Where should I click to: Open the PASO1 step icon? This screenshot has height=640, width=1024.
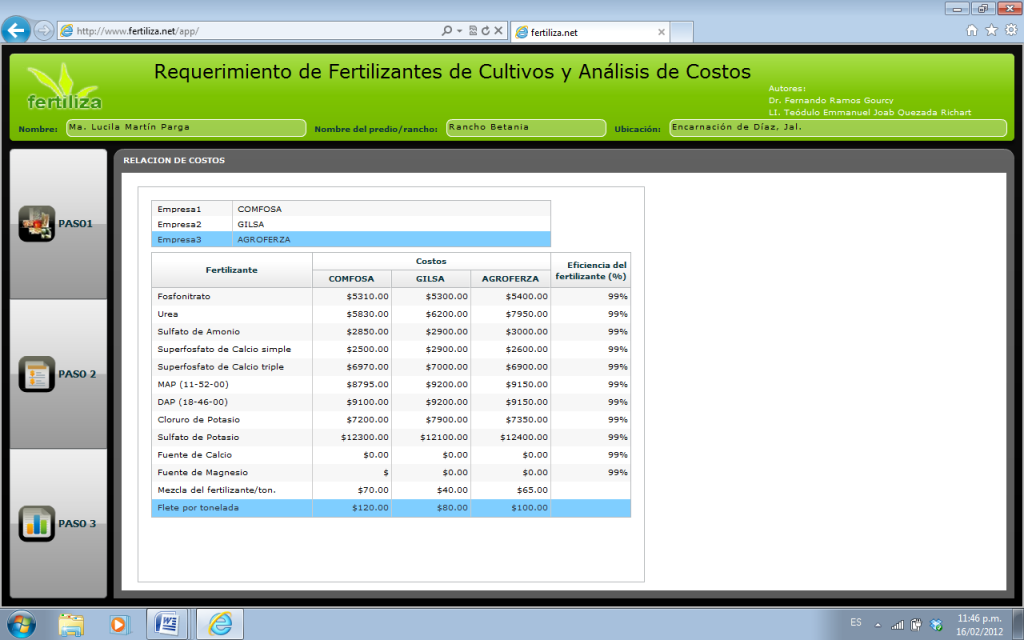coord(37,223)
